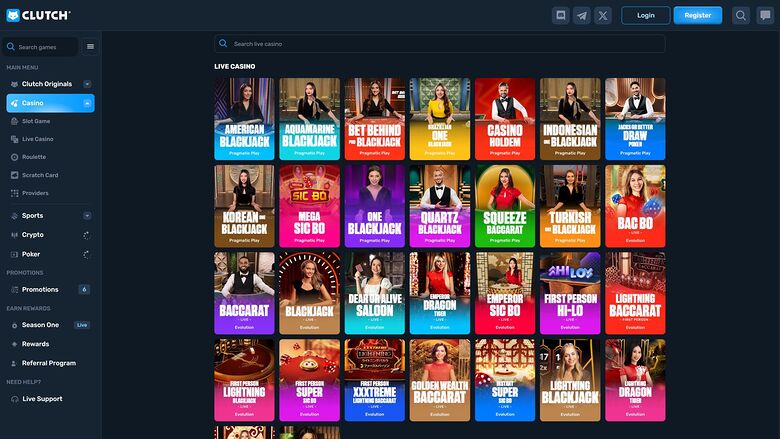The width and height of the screenshot is (780, 439).
Task: Open the Lightning Dragon Tiger card
Action: (x=635, y=380)
